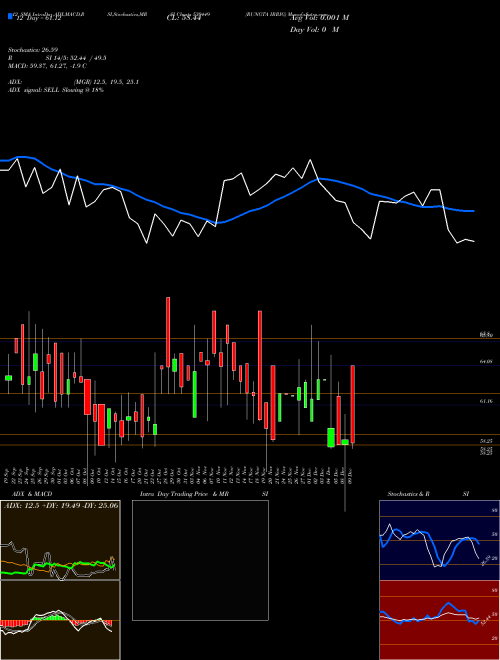Select 'ADX signal: SELL Slowing @ 18%' text
The image size is (500, 660).
[56, 90]
